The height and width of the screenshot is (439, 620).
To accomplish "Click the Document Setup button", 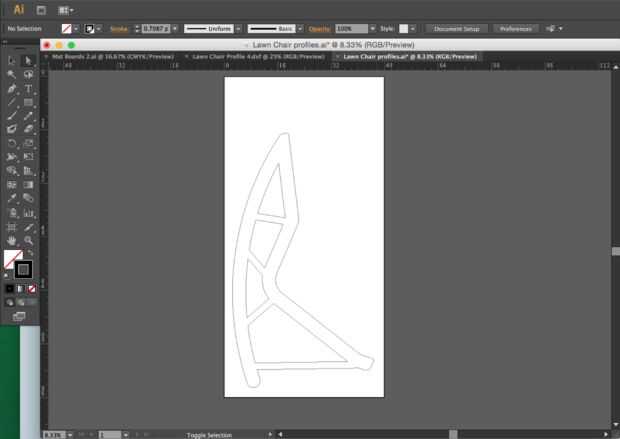I will pyautogui.click(x=456, y=29).
